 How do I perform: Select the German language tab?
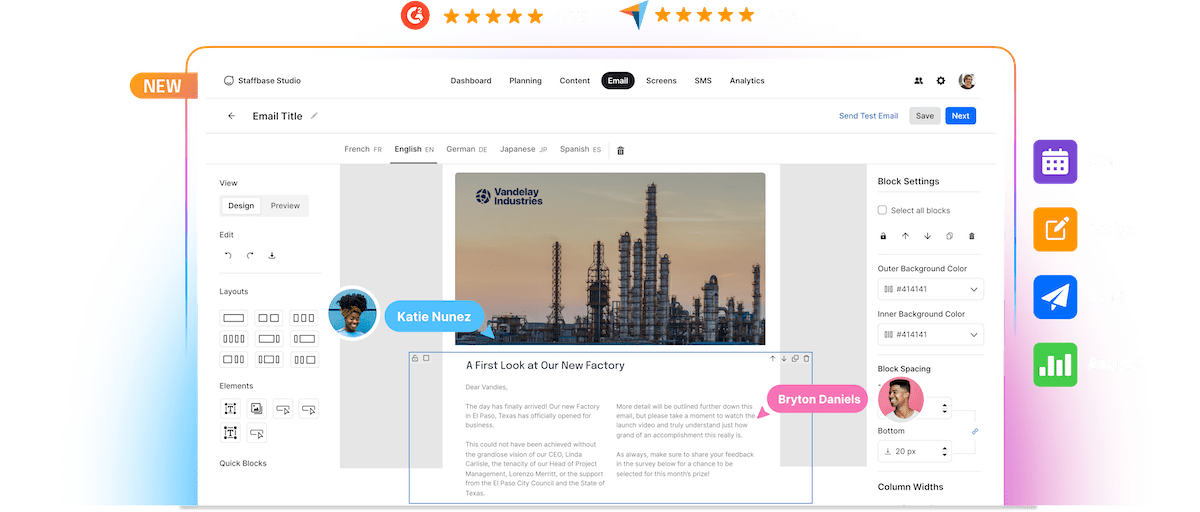(x=466, y=149)
